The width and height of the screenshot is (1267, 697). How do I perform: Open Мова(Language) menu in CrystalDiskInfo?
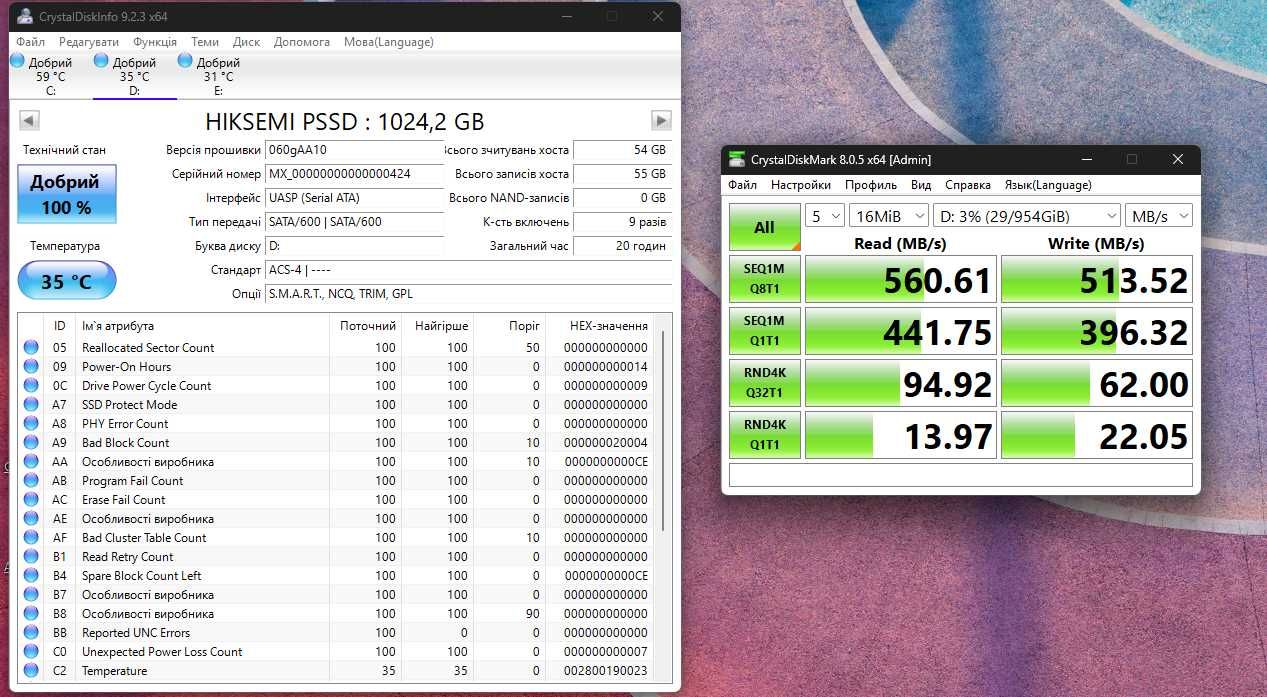[389, 42]
